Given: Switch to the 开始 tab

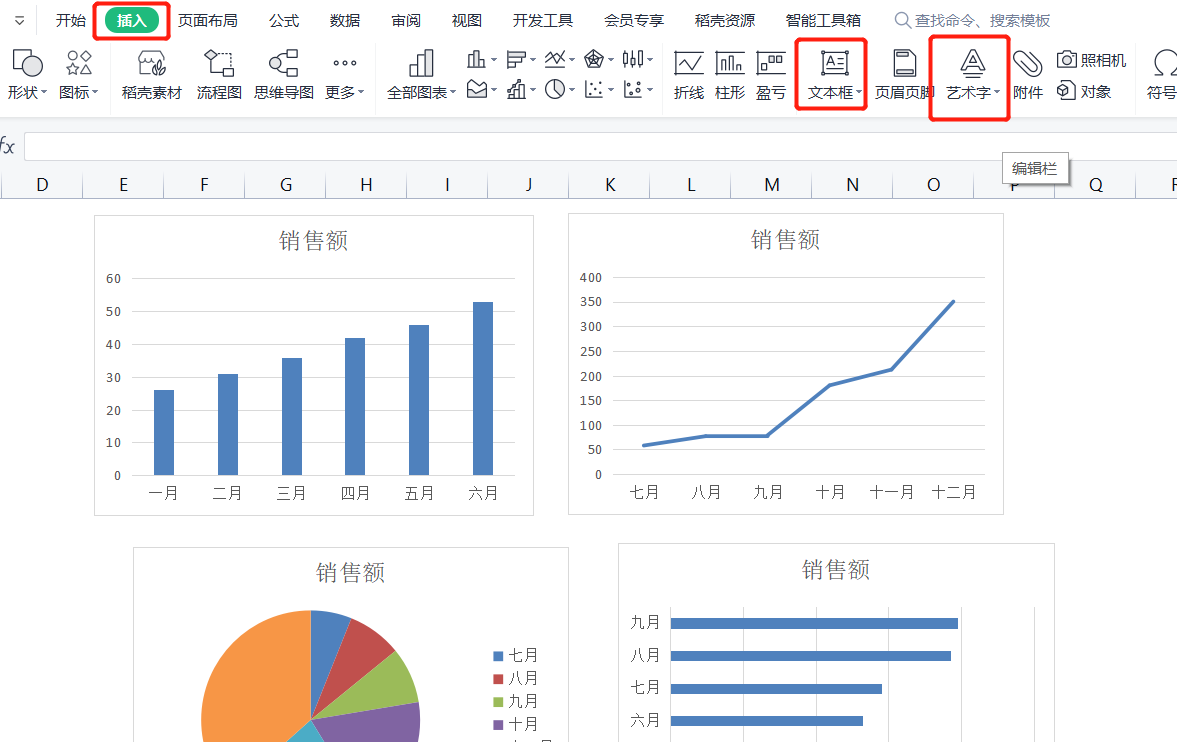Looking at the screenshot, I should pos(71,20).
